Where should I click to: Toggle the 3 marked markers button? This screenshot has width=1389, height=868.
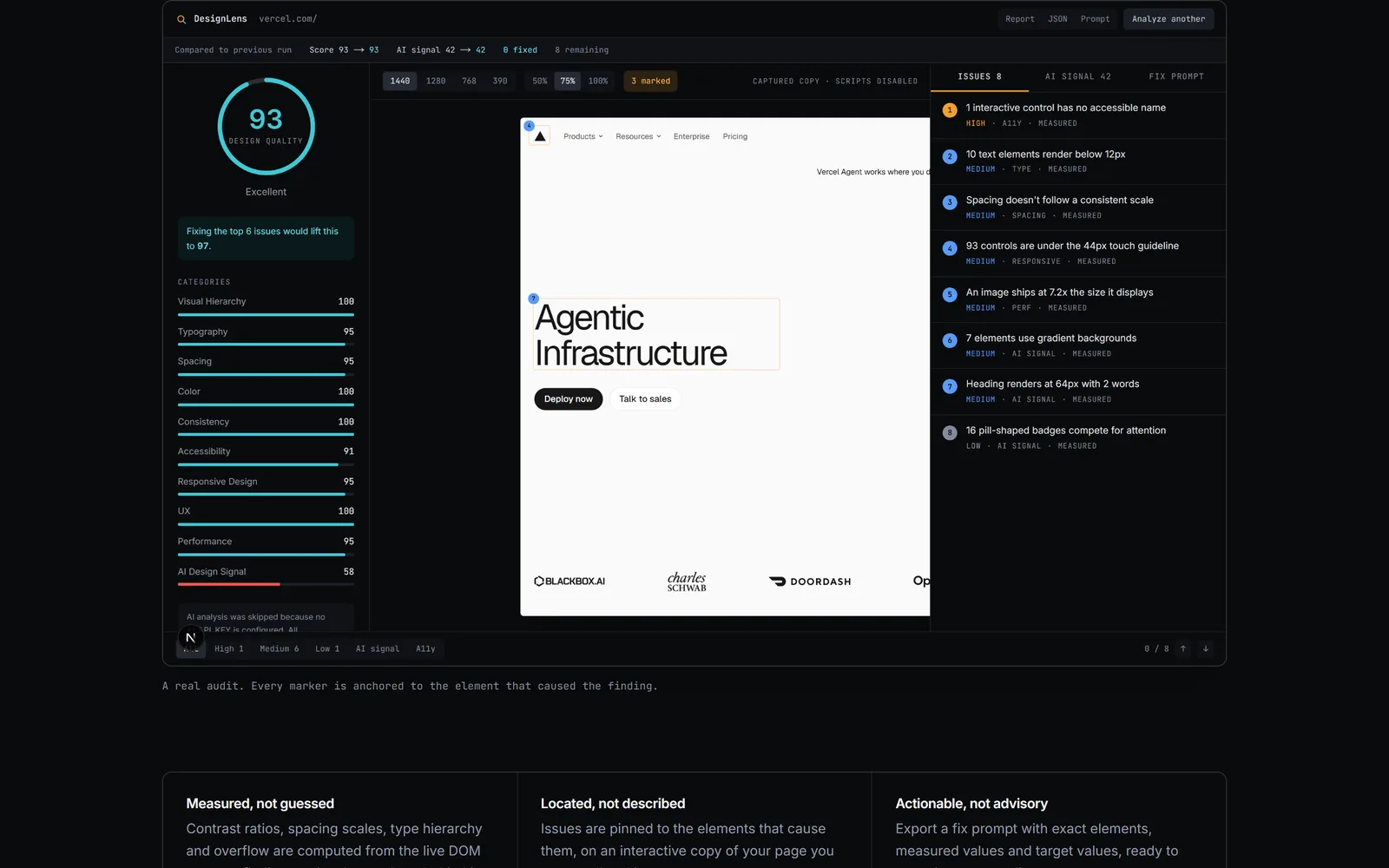click(x=651, y=81)
